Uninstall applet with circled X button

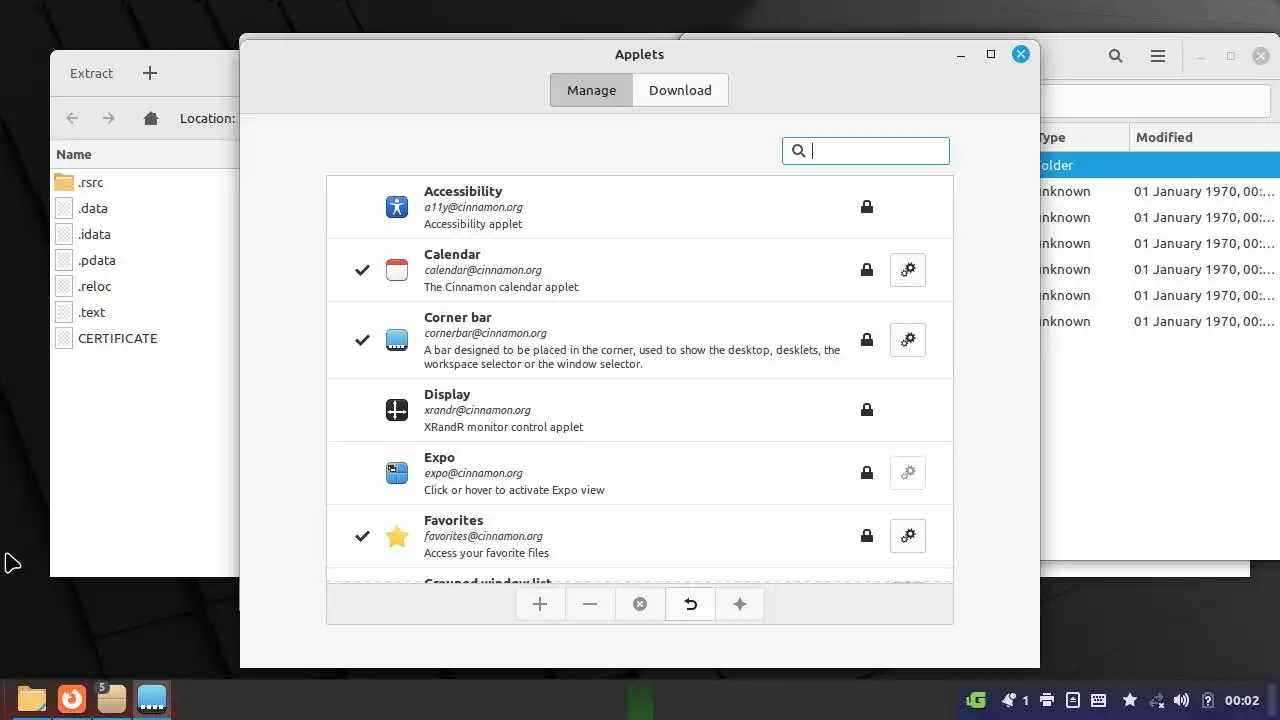[x=640, y=604]
